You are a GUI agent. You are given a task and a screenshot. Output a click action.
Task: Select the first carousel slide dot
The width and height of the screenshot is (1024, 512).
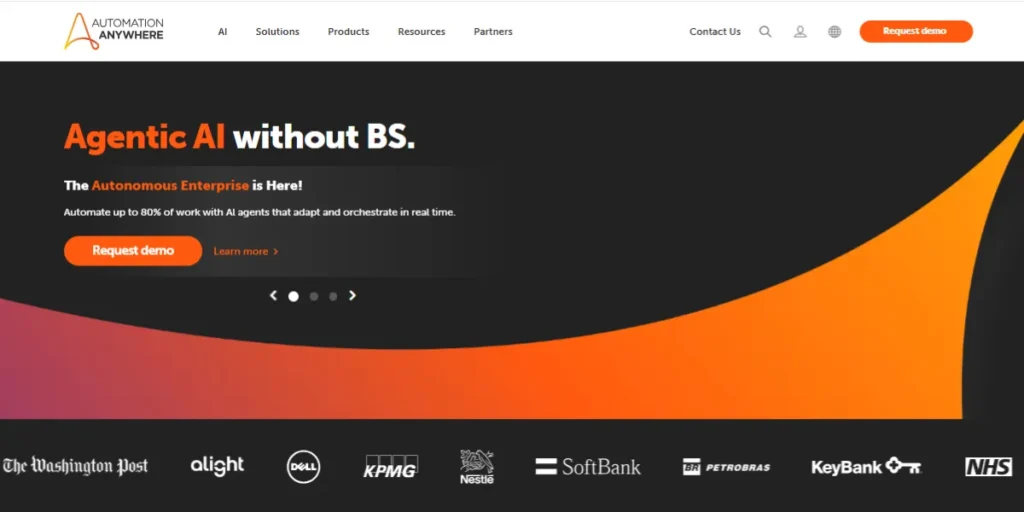(x=293, y=296)
